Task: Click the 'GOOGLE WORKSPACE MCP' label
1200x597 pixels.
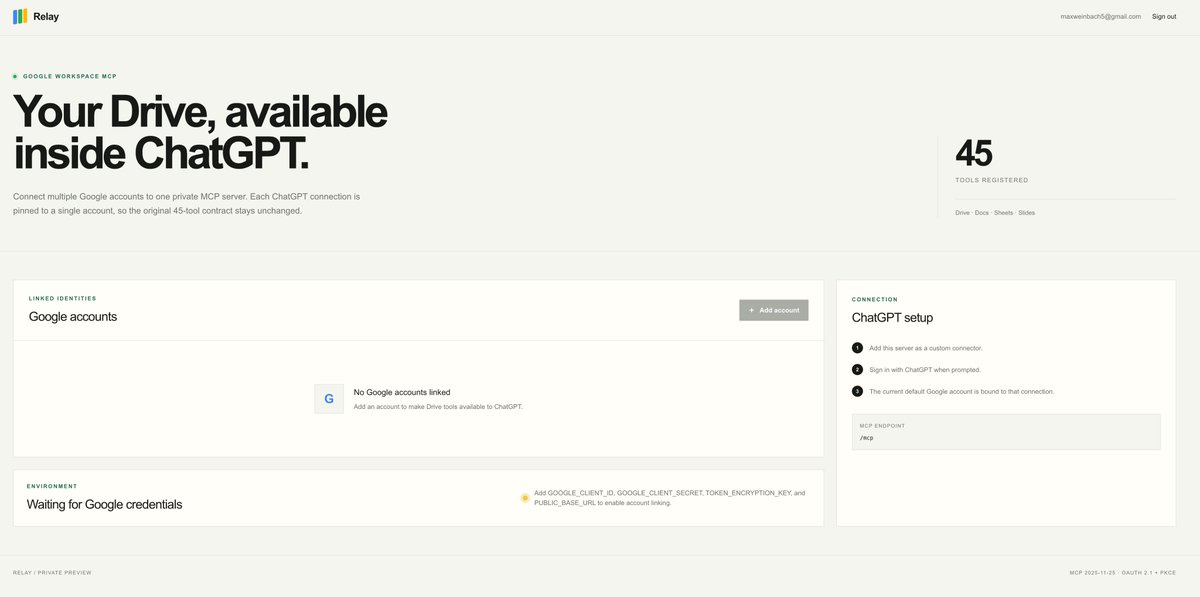Action: tap(70, 76)
